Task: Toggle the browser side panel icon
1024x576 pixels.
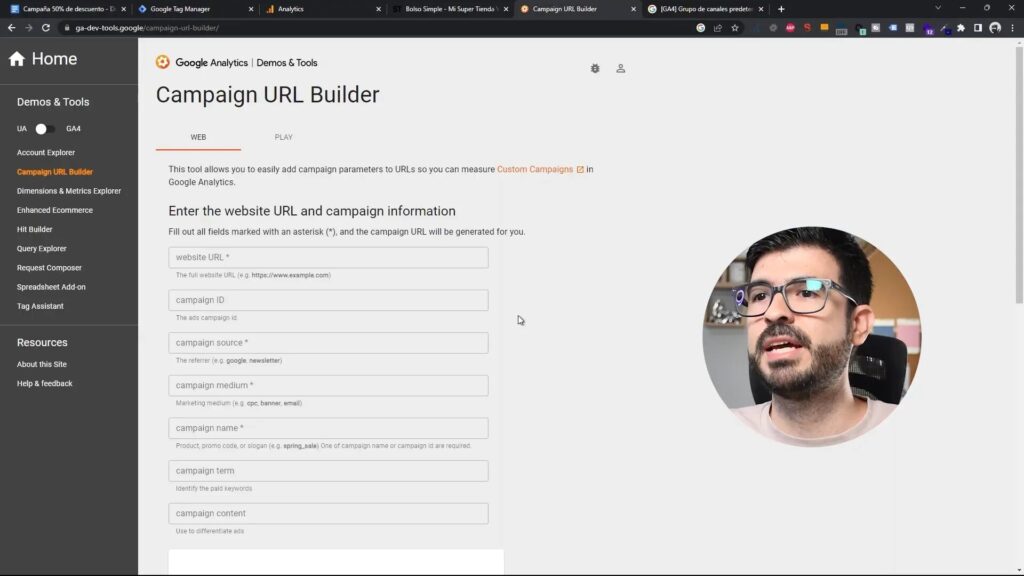Action: click(x=978, y=28)
